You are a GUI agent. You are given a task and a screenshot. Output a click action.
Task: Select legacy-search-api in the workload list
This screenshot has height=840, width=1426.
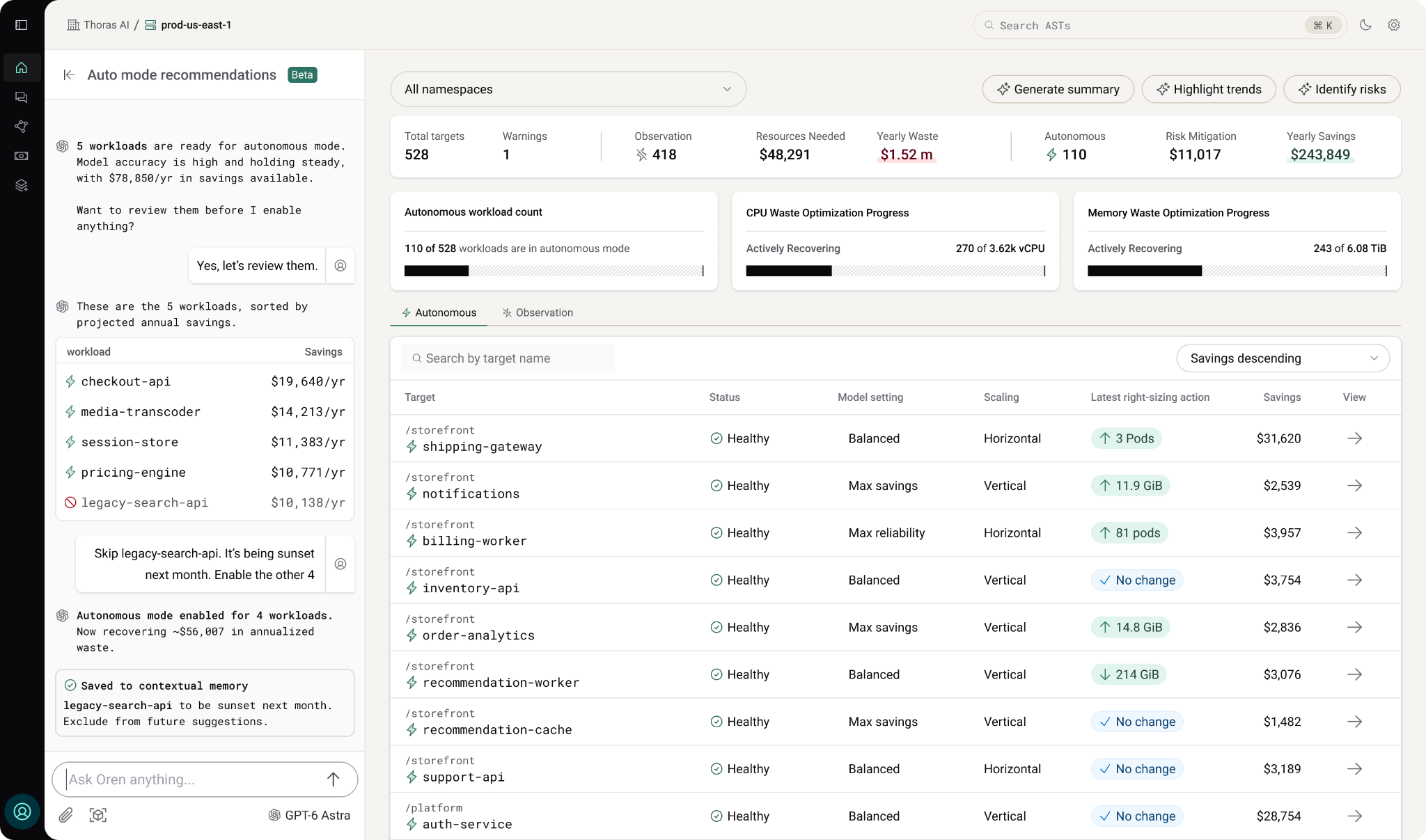click(205, 502)
